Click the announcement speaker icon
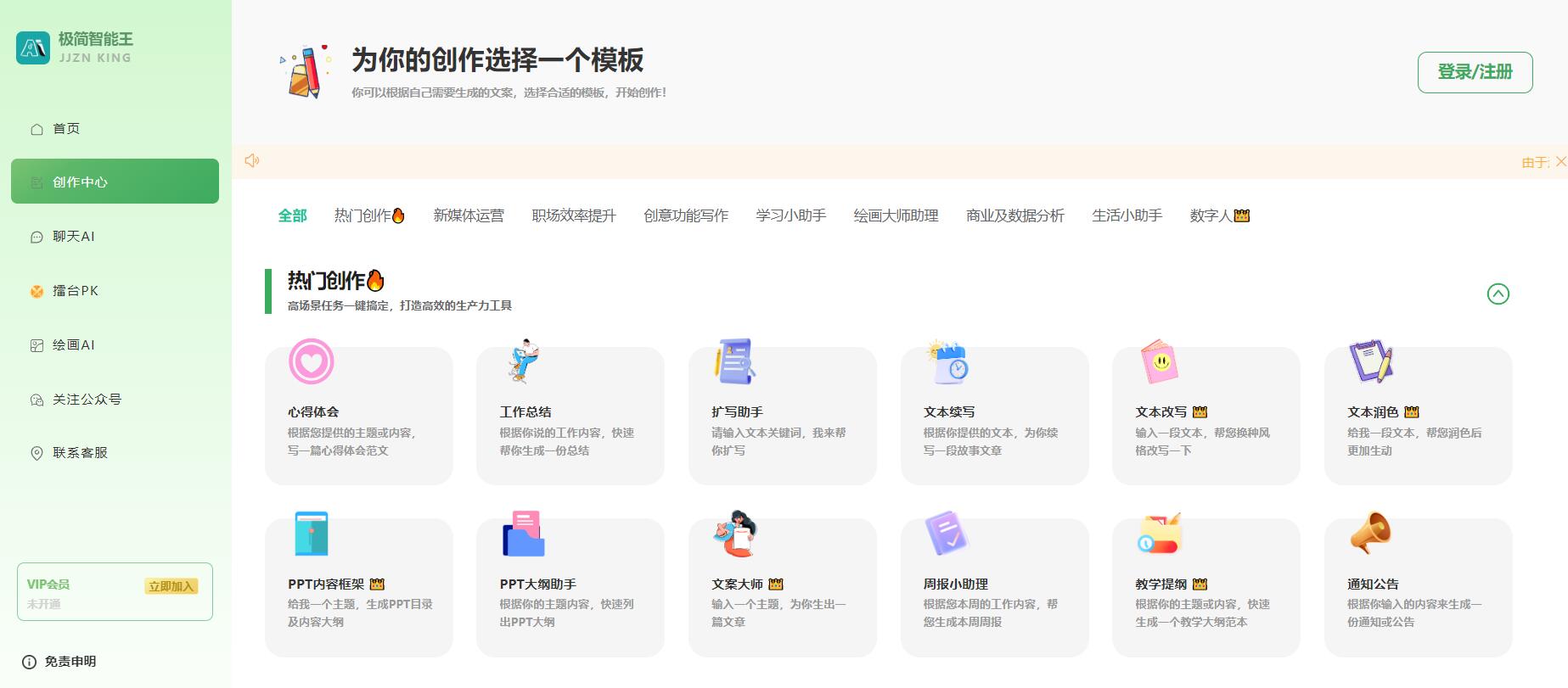The width and height of the screenshot is (1568, 688). tap(252, 160)
